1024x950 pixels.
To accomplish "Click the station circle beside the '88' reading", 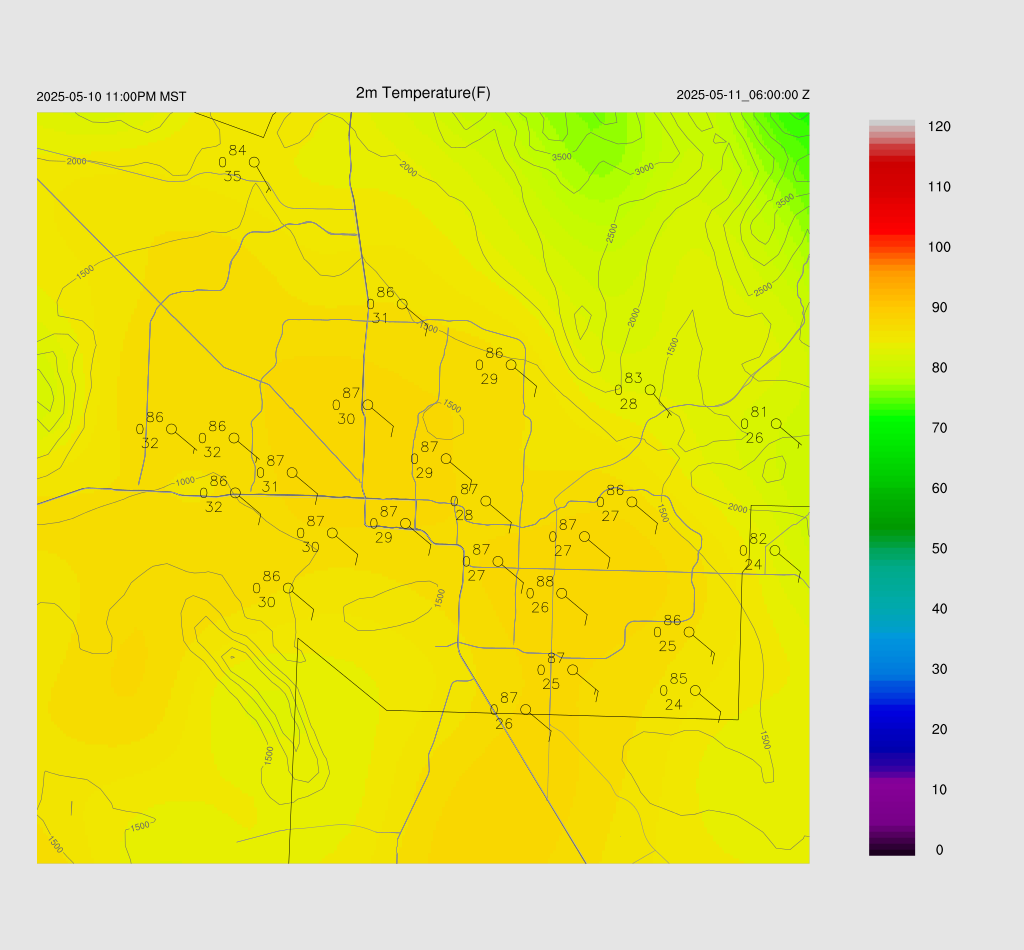I will 562,594.
